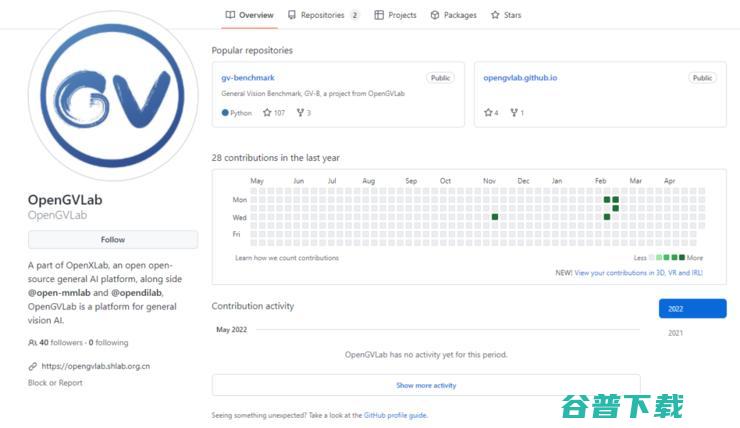Click the Contribution activity heading

click(252, 306)
